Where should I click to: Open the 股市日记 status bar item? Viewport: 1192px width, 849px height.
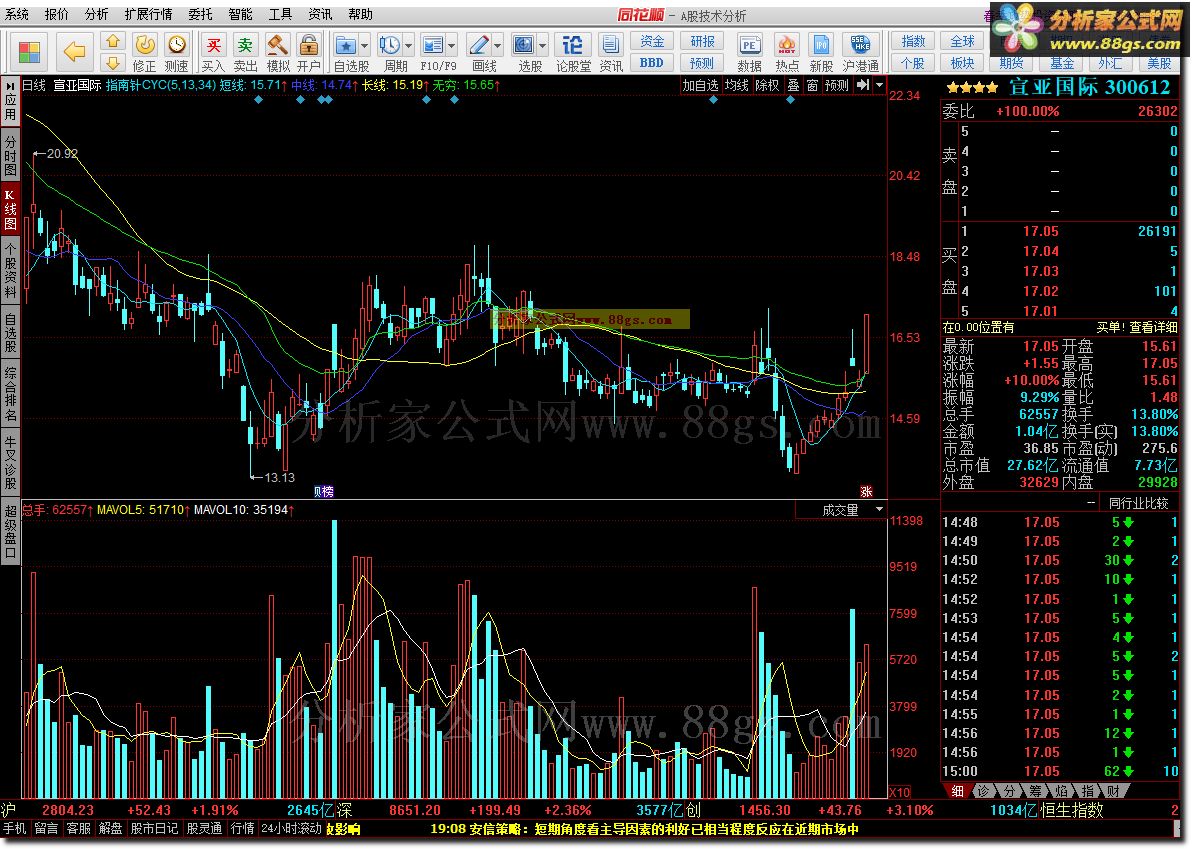(154, 828)
